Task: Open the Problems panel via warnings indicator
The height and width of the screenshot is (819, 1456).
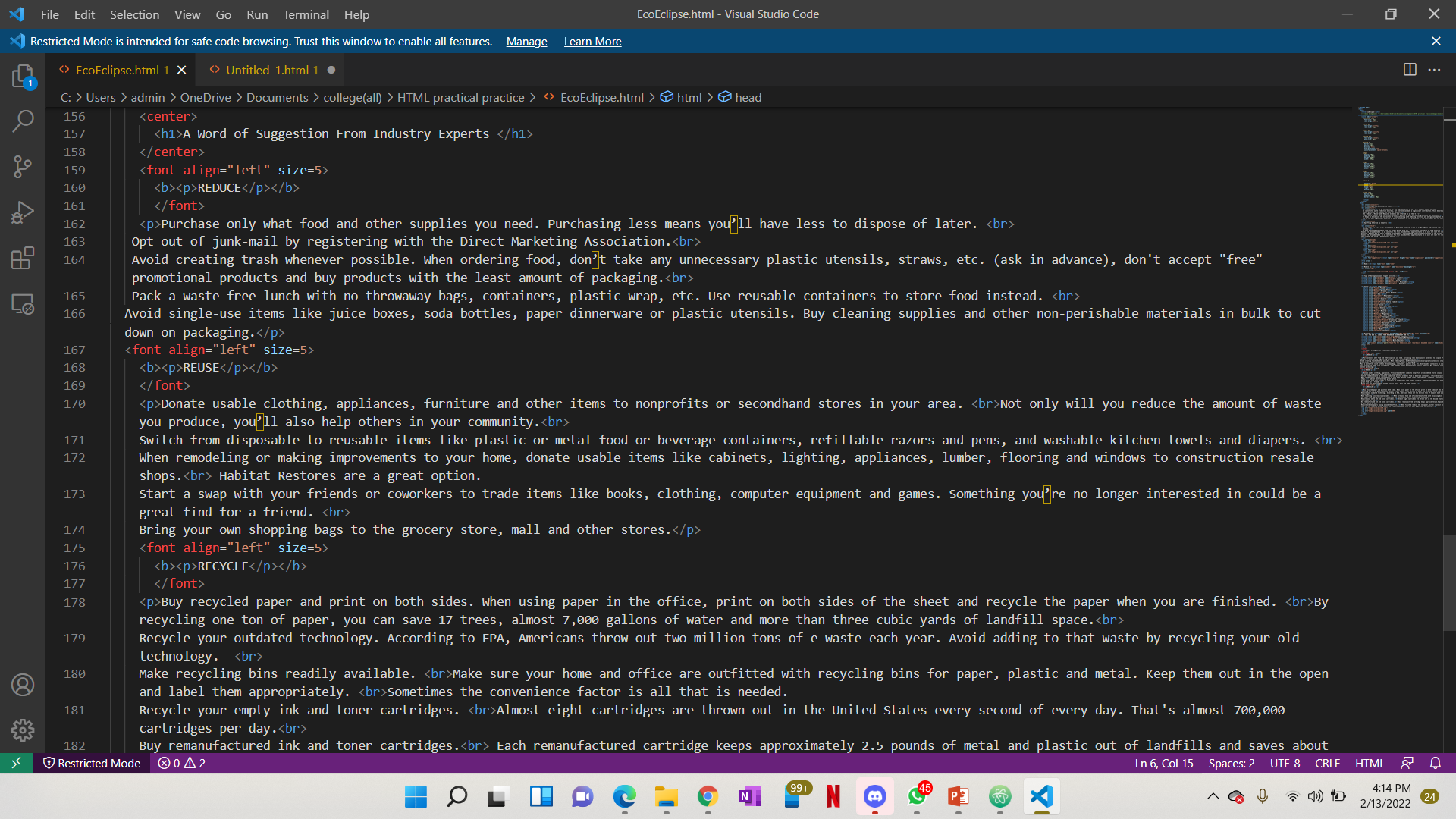Action: pyautogui.click(x=180, y=763)
